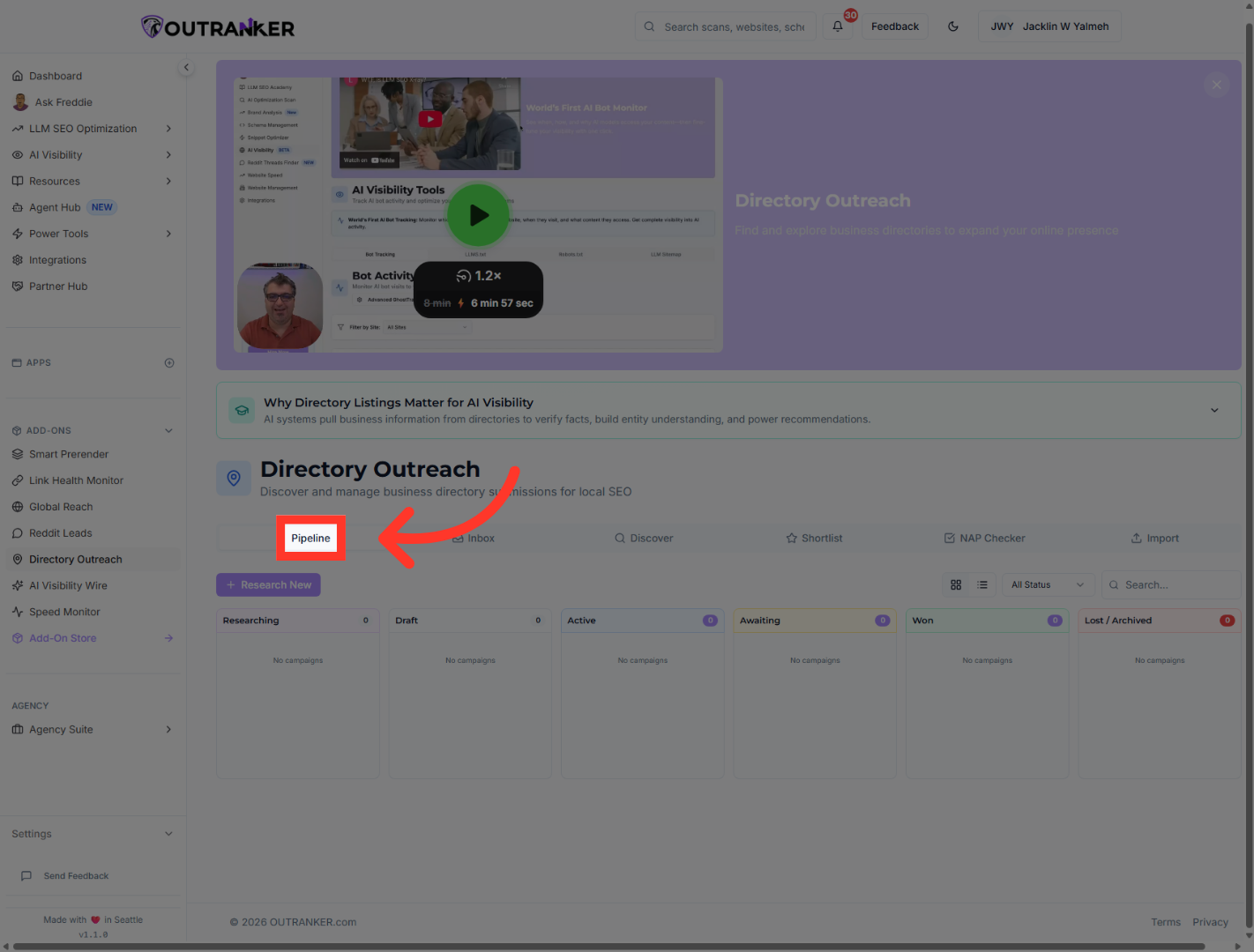Collapse the ADD-ONS section
Screen dimensions: 1254x952
click(168, 431)
